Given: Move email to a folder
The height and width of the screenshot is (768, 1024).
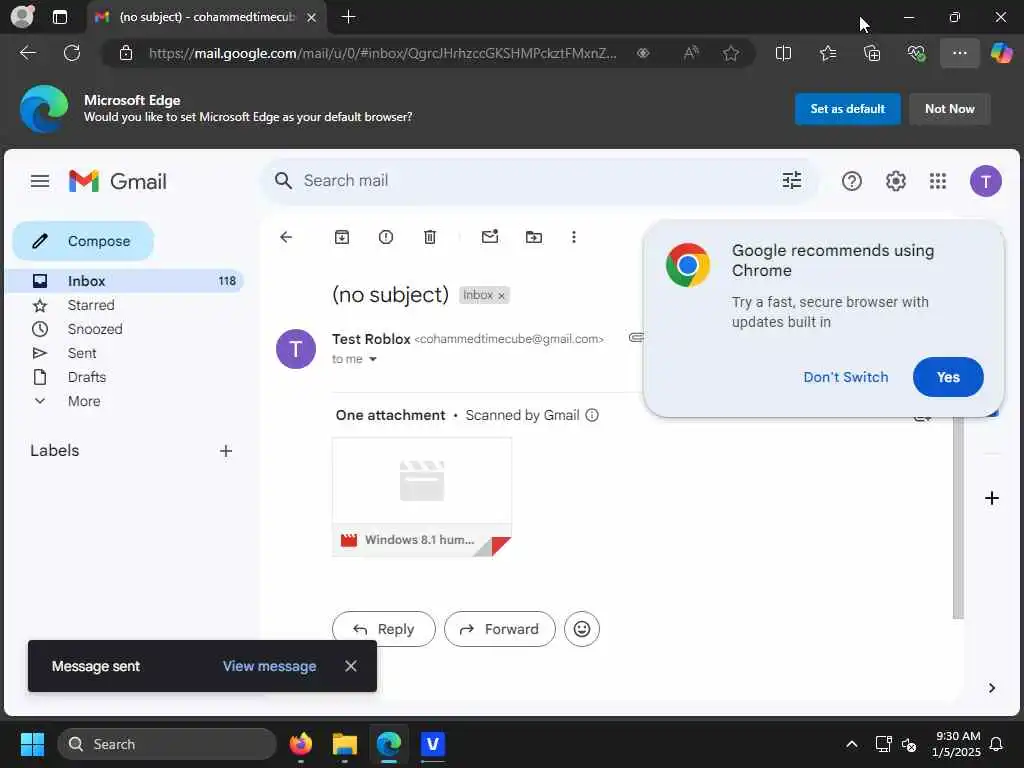Looking at the screenshot, I should click(534, 237).
